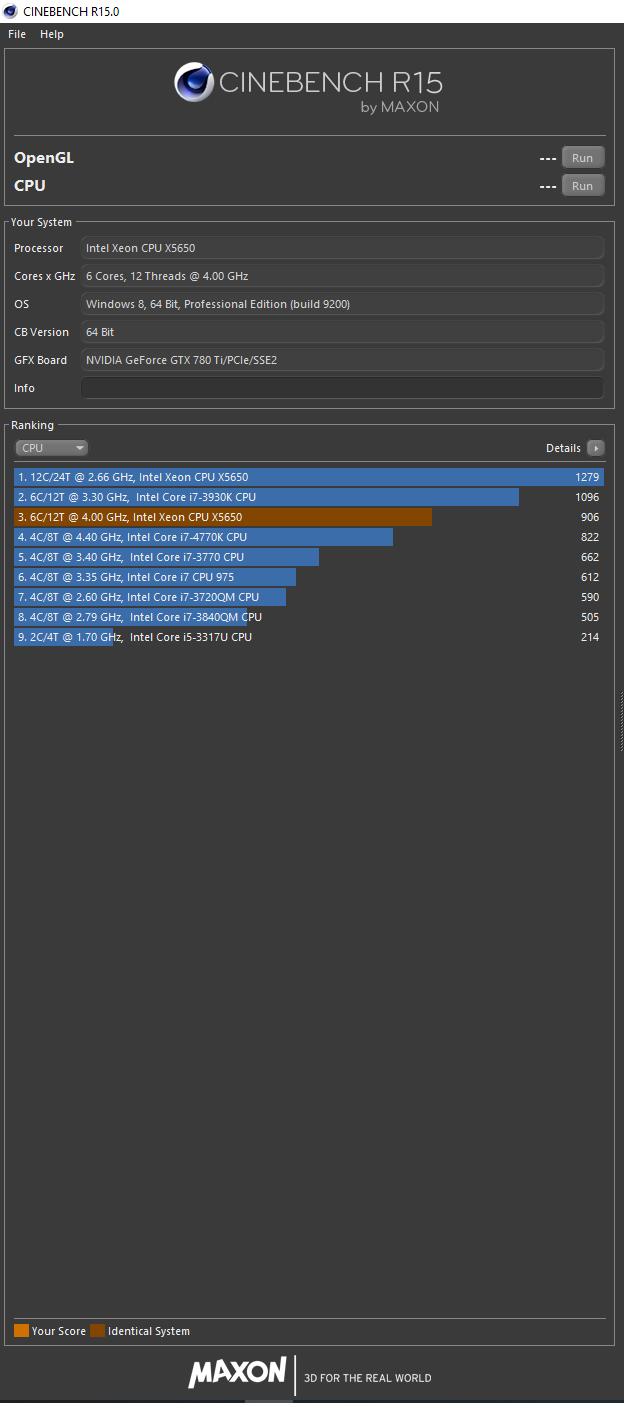
Task: Select ranking entry Core i7 CPU 975
Action: [309, 577]
